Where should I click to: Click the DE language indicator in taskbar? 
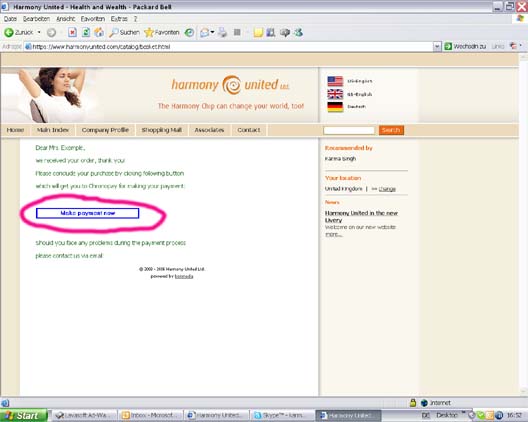(426, 416)
